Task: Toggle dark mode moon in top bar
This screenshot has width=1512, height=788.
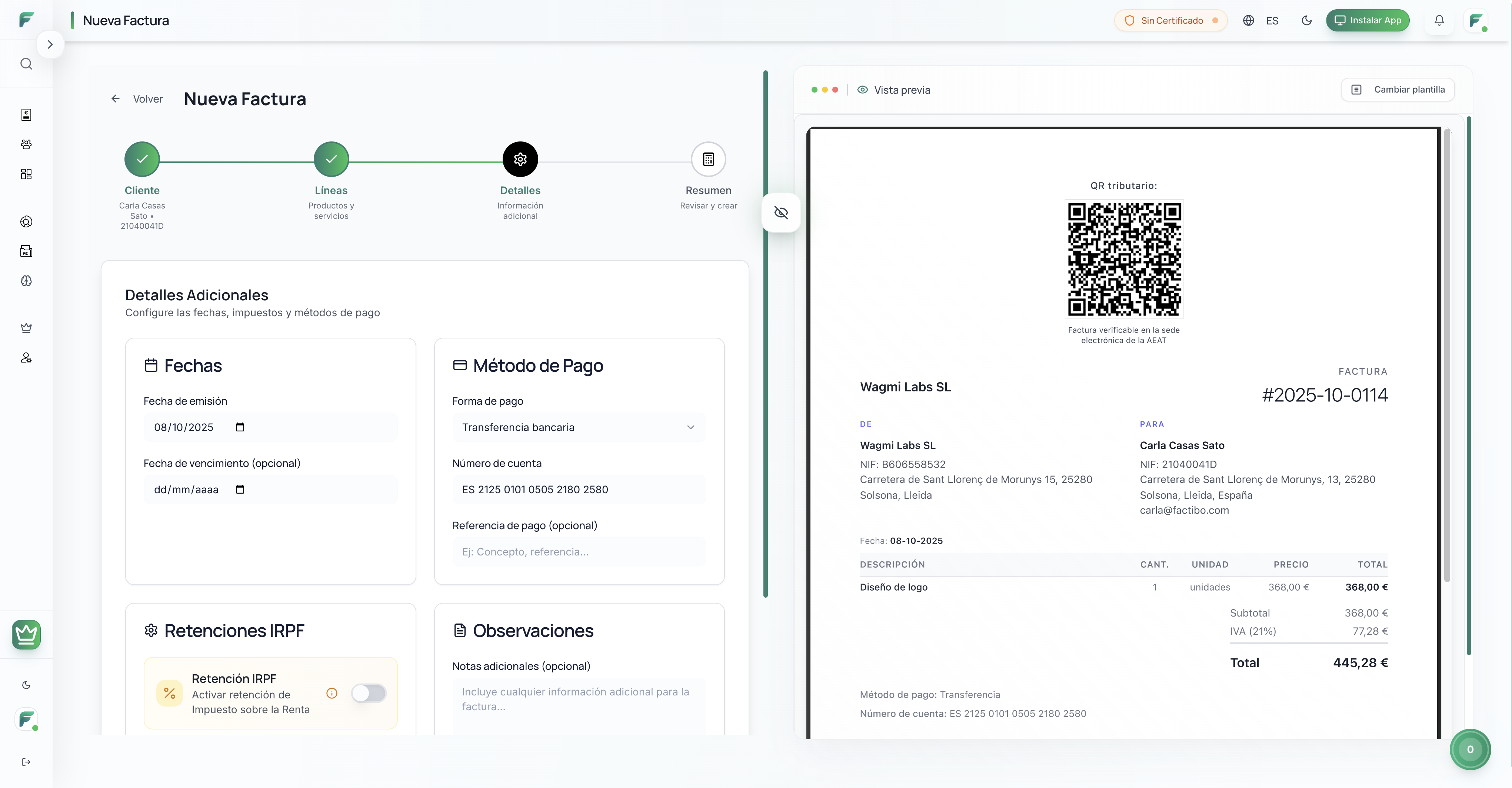Action: pos(1306,20)
